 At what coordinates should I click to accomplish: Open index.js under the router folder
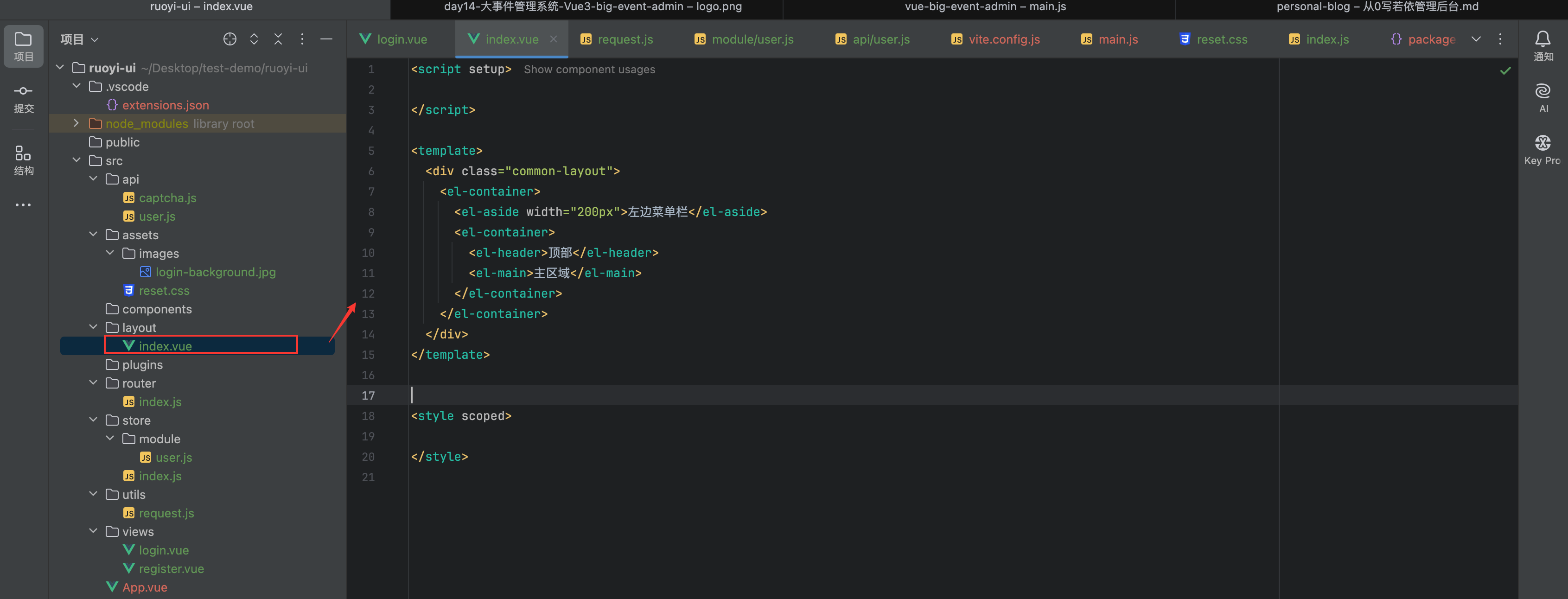(160, 401)
